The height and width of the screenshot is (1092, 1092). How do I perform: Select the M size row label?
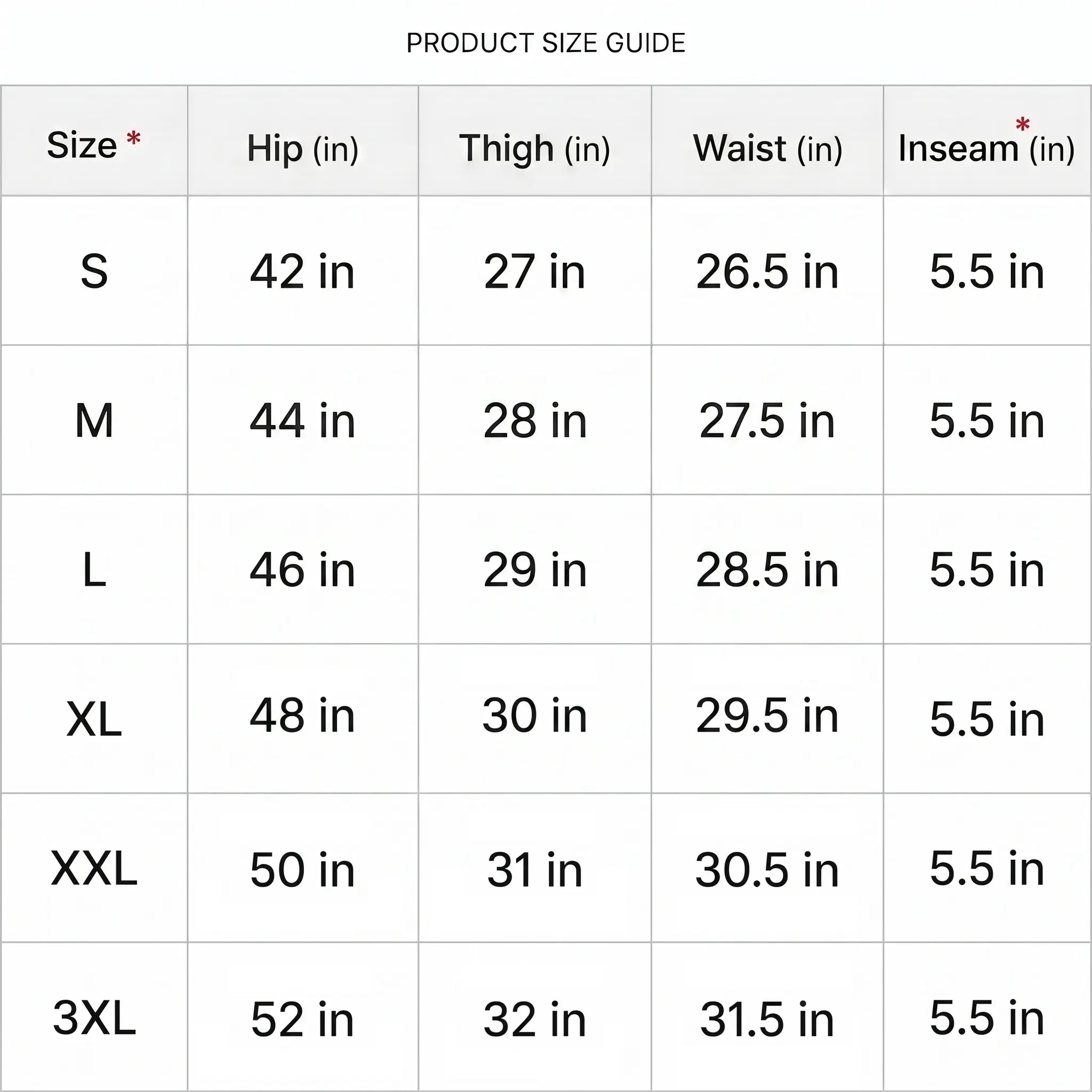94,421
